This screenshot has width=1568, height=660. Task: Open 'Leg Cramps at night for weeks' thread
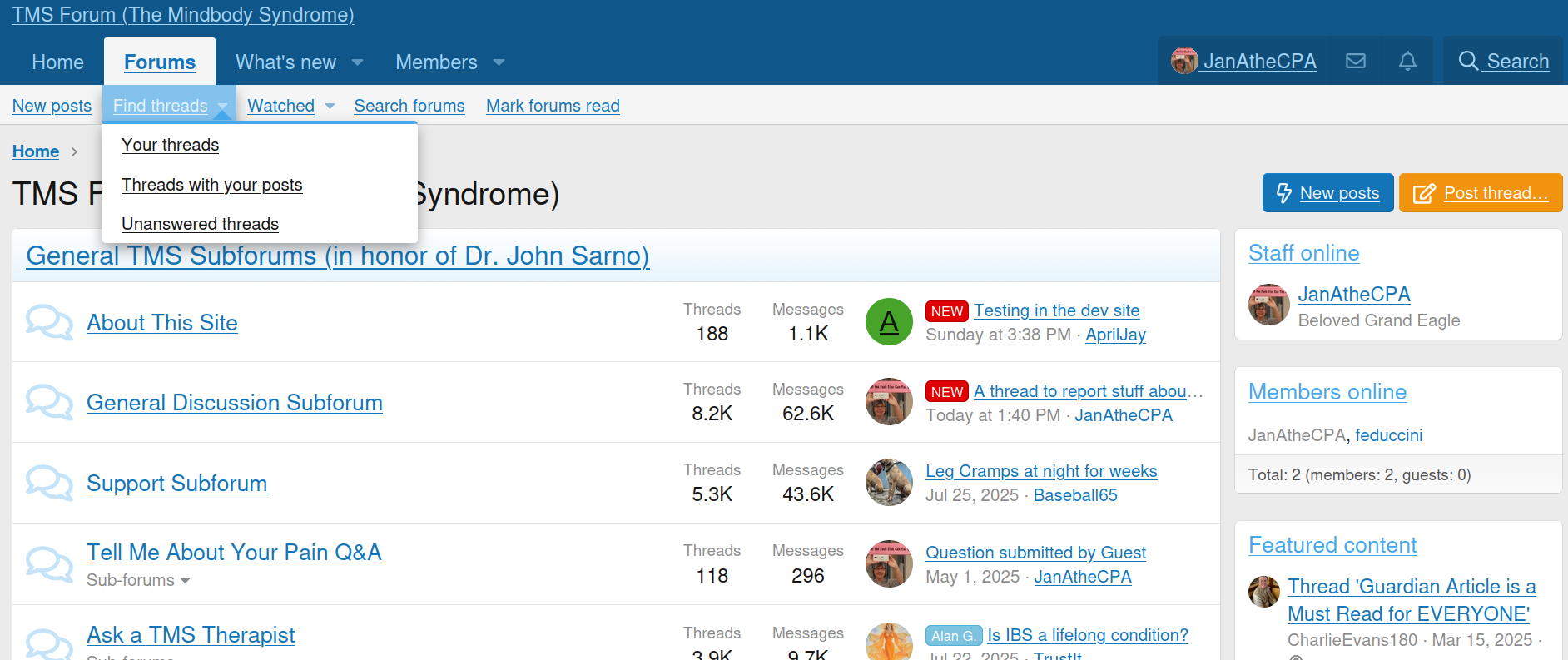(x=1041, y=471)
